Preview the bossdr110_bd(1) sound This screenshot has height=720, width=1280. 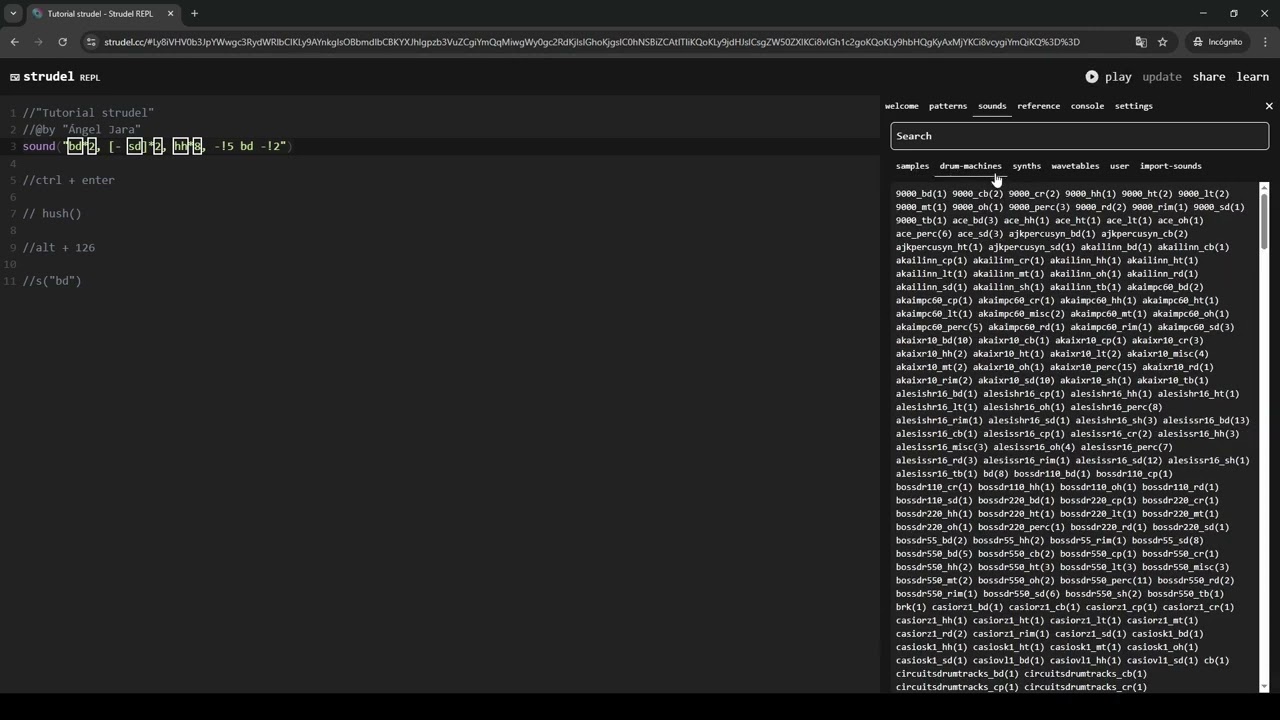[1052, 474]
